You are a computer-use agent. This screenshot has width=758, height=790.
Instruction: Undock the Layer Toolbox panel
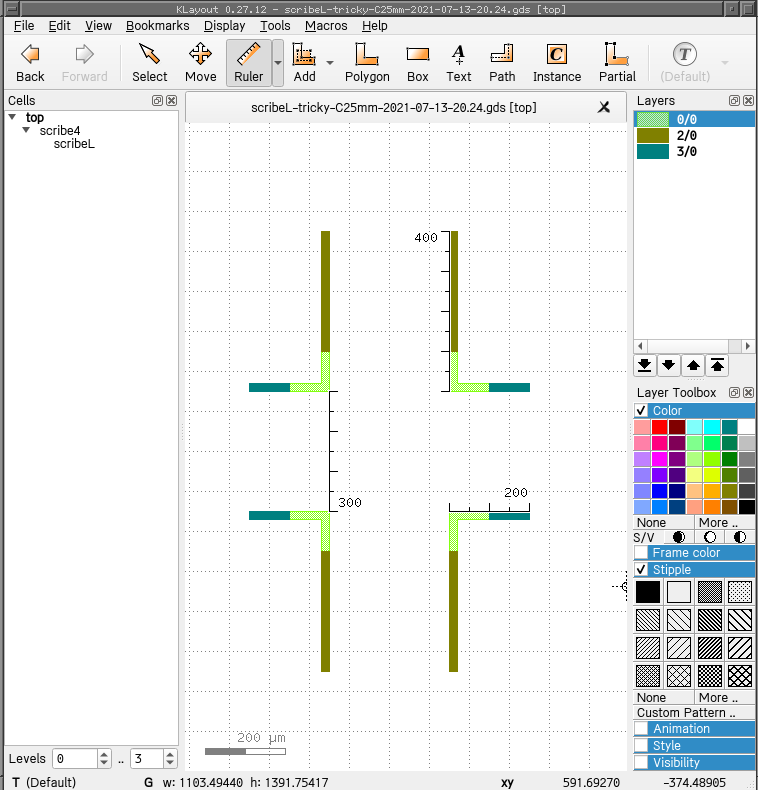(x=734, y=392)
